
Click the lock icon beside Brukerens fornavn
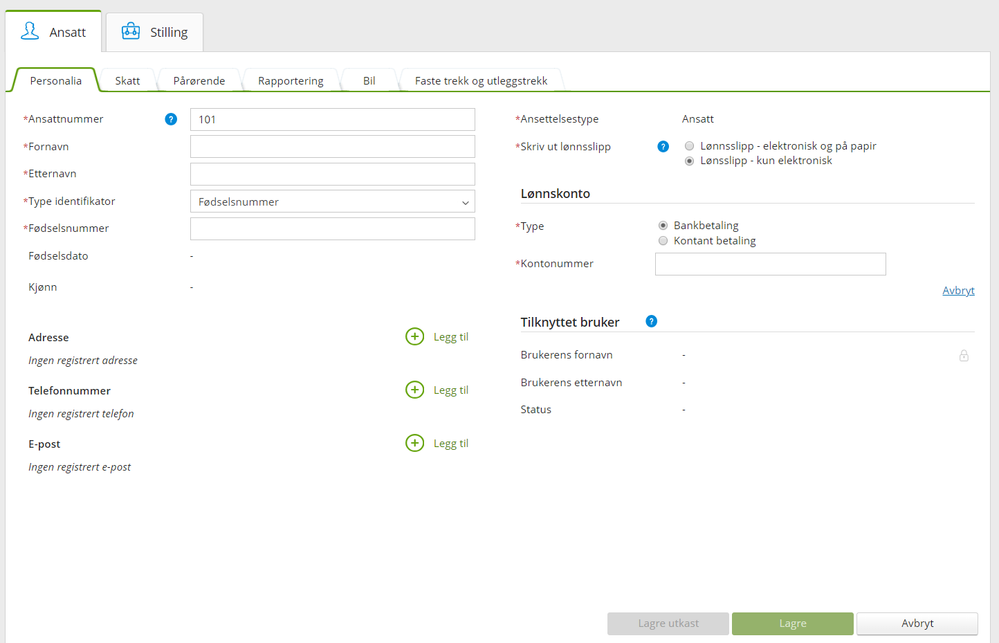tap(964, 355)
